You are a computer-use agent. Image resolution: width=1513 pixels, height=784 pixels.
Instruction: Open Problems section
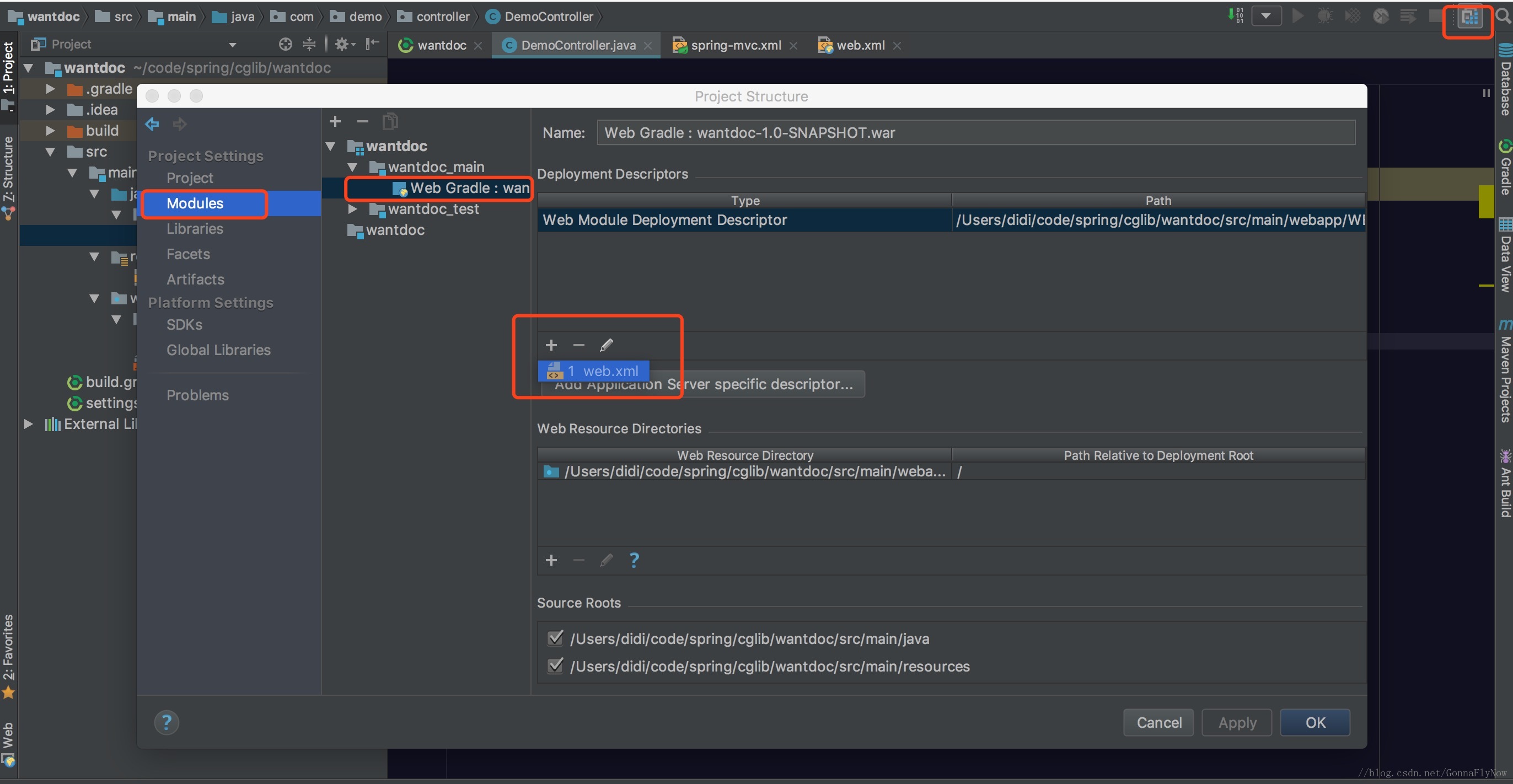[x=197, y=395]
